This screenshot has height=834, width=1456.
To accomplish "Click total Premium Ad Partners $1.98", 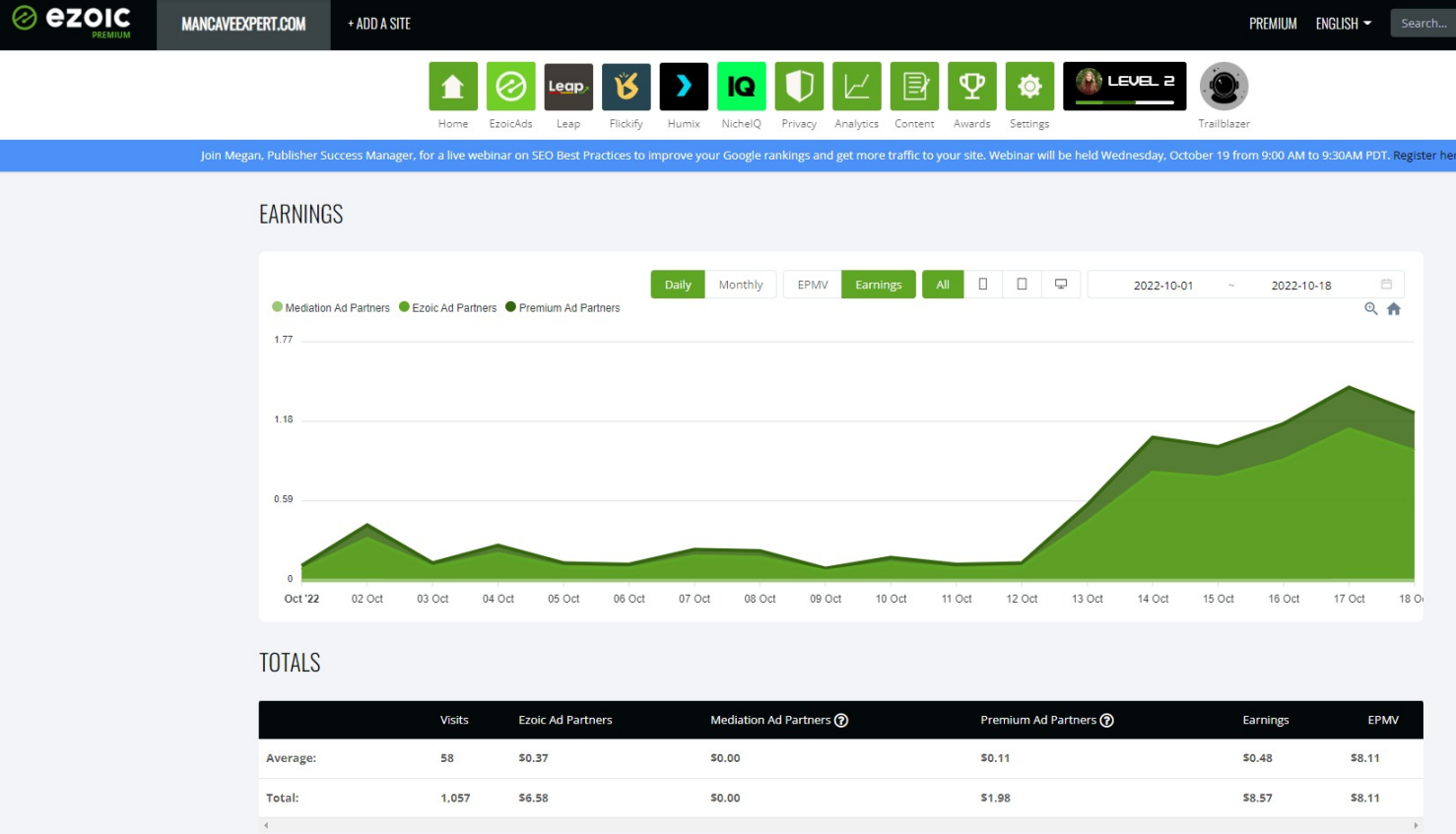I will (x=996, y=799).
